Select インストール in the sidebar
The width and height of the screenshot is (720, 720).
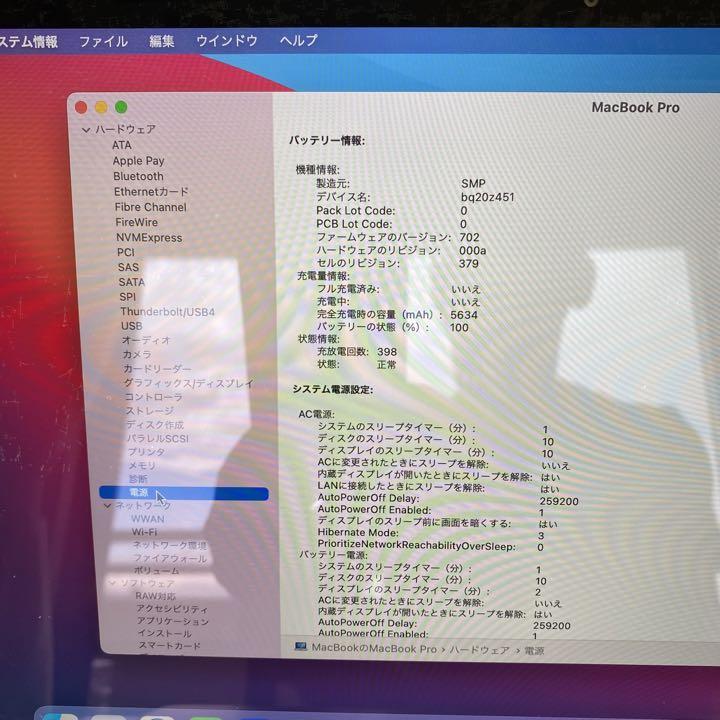165,634
